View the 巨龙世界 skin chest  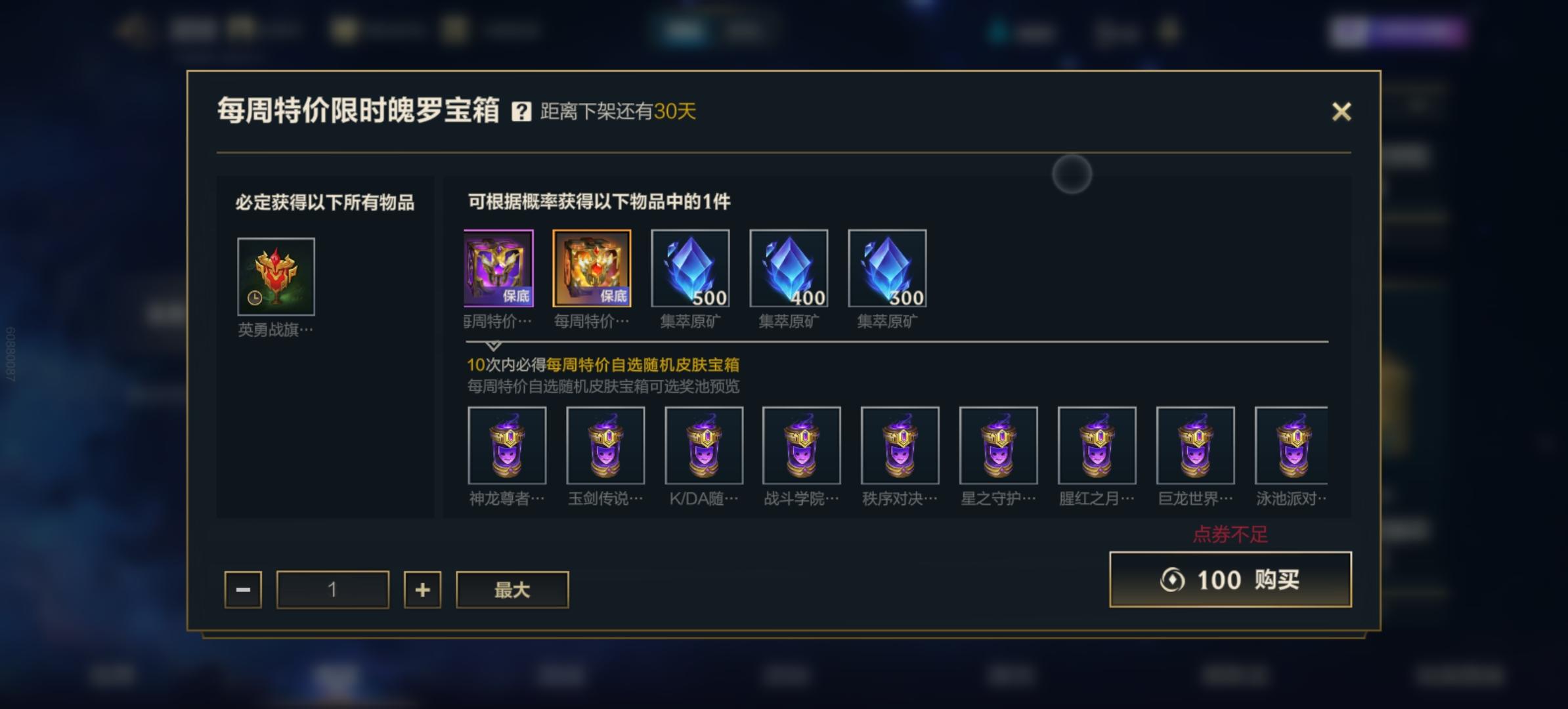(x=1196, y=445)
